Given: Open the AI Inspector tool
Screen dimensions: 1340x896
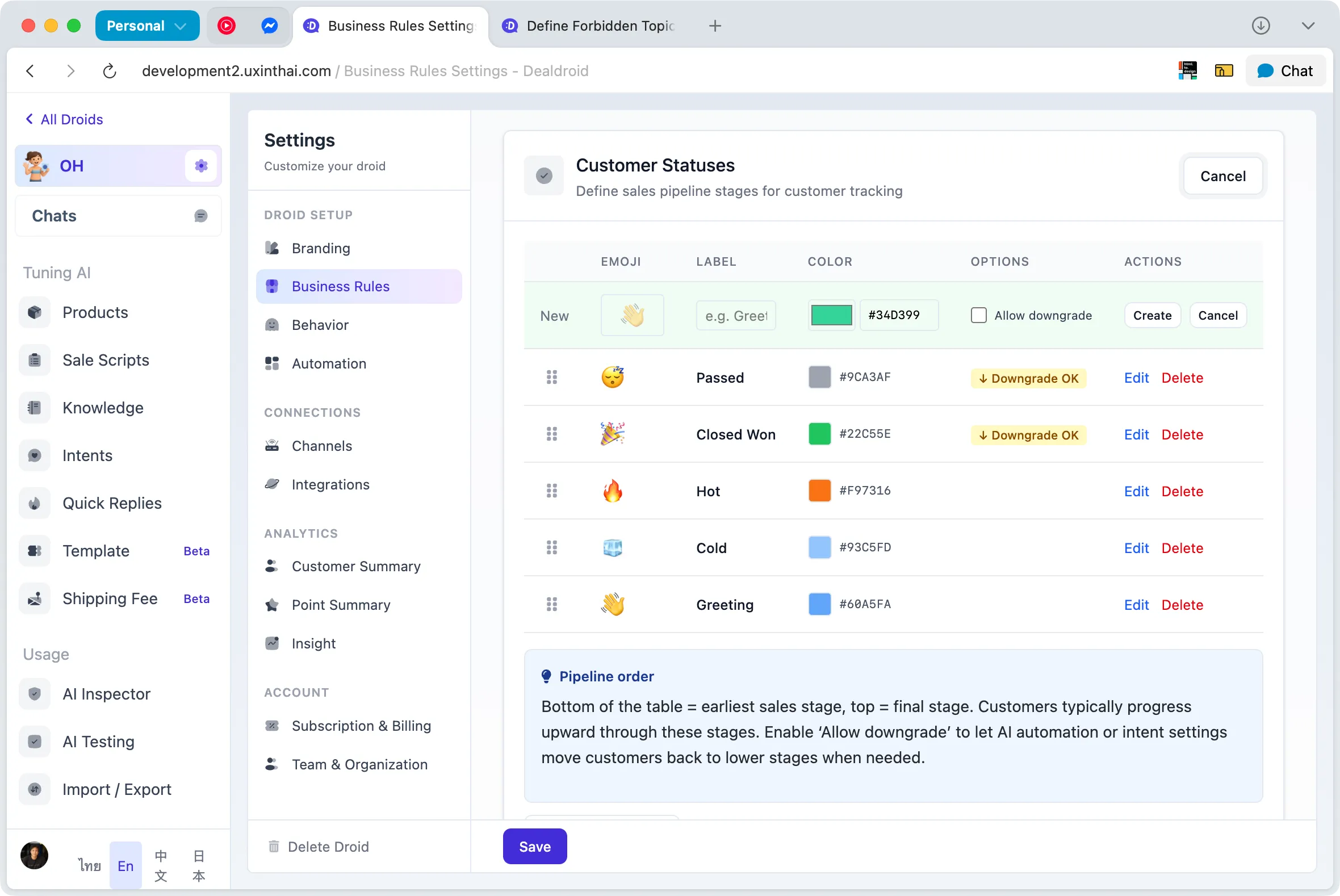Looking at the screenshot, I should tap(106, 694).
